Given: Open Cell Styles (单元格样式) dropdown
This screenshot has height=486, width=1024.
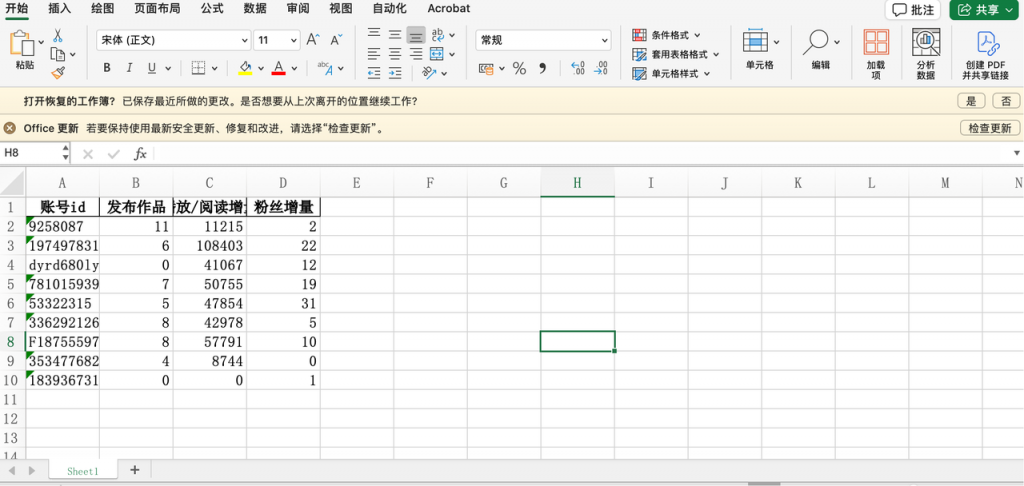Looking at the screenshot, I should (671, 74).
